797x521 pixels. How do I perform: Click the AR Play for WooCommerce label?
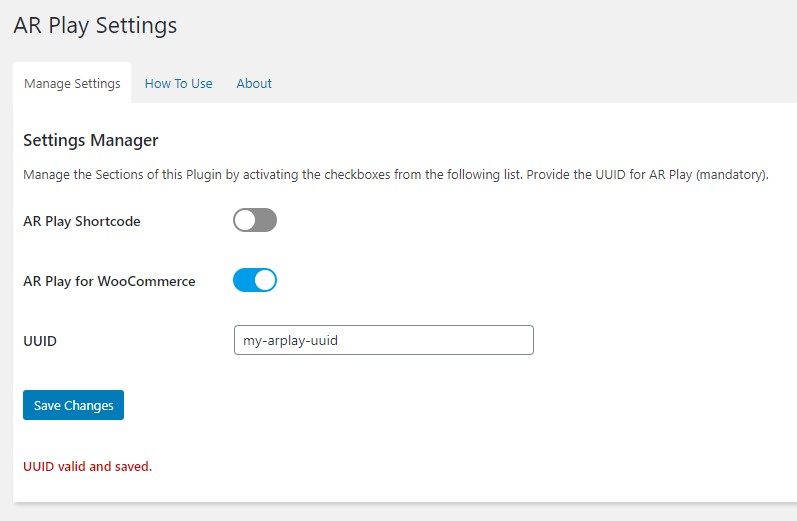[109, 281]
